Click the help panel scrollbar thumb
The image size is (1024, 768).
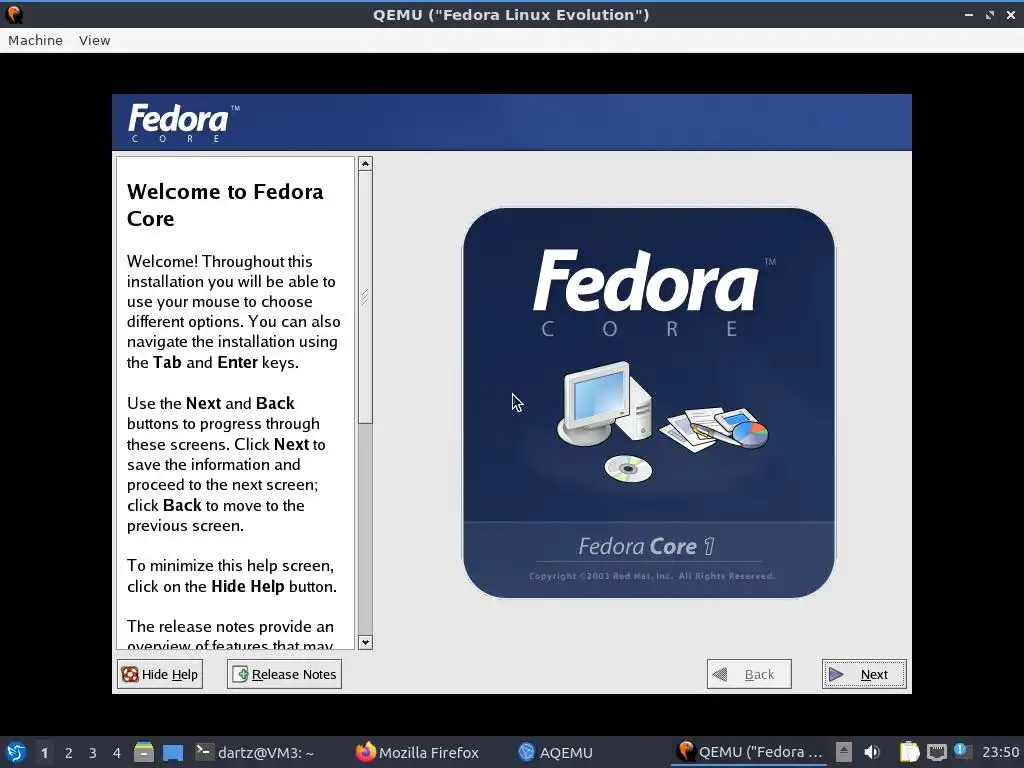point(366,297)
